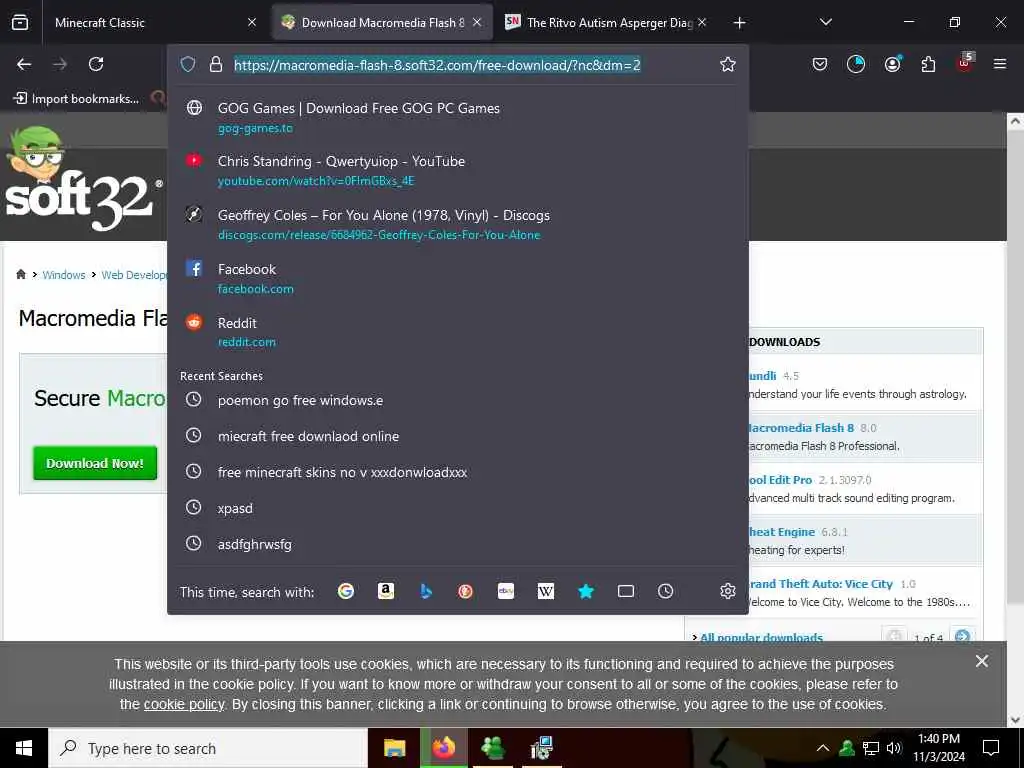This screenshot has height=768, width=1024.
Task: Open Save to Pocket button
Action: [x=820, y=64]
